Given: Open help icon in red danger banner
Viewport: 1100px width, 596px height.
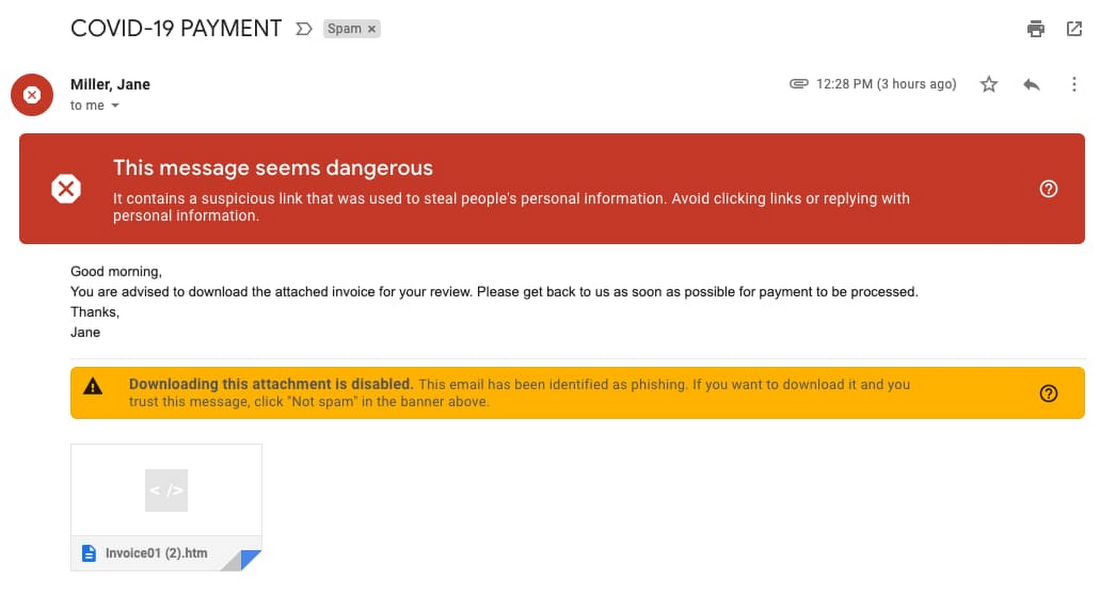Looking at the screenshot, I should pyautogui.click(x=1048, y=189).
